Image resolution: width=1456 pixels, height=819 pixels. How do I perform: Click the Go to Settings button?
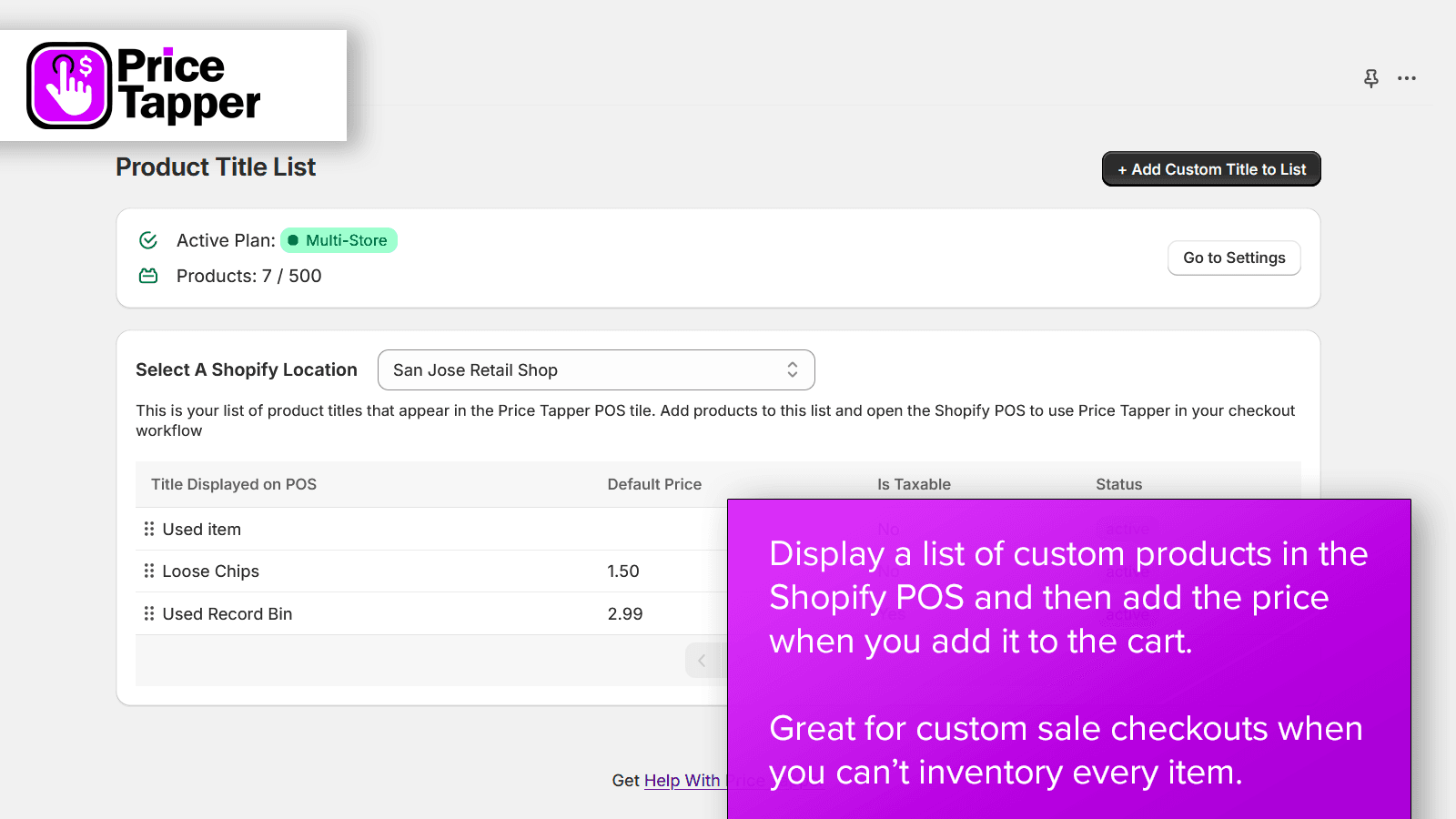(1234, 258)
